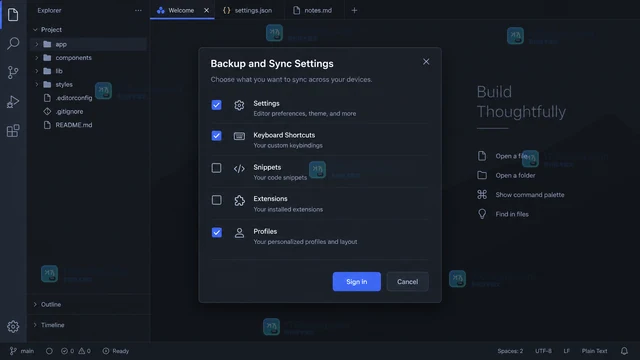Image resolution: width=640 pixels, height=360 pixels.
Task: Click the sync circle icon in status bar
Action: pyautogui.click(x=49, y=351)
